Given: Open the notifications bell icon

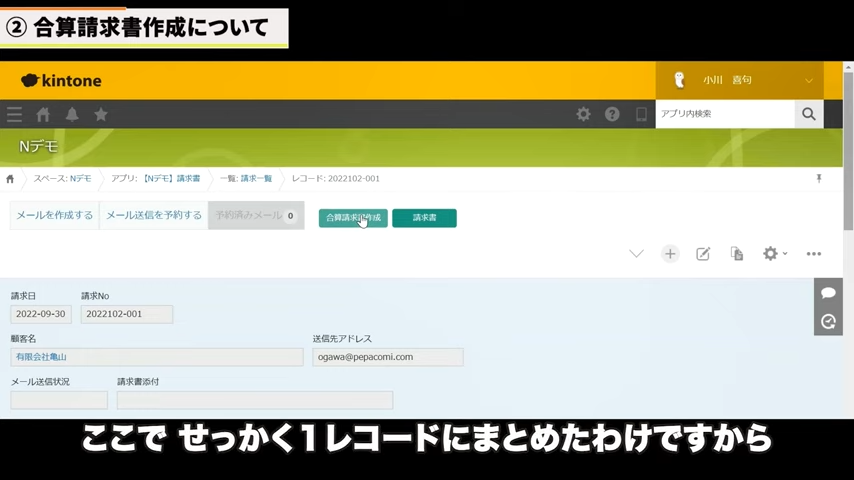Looking at the screenshot, I should click(72, 114).
